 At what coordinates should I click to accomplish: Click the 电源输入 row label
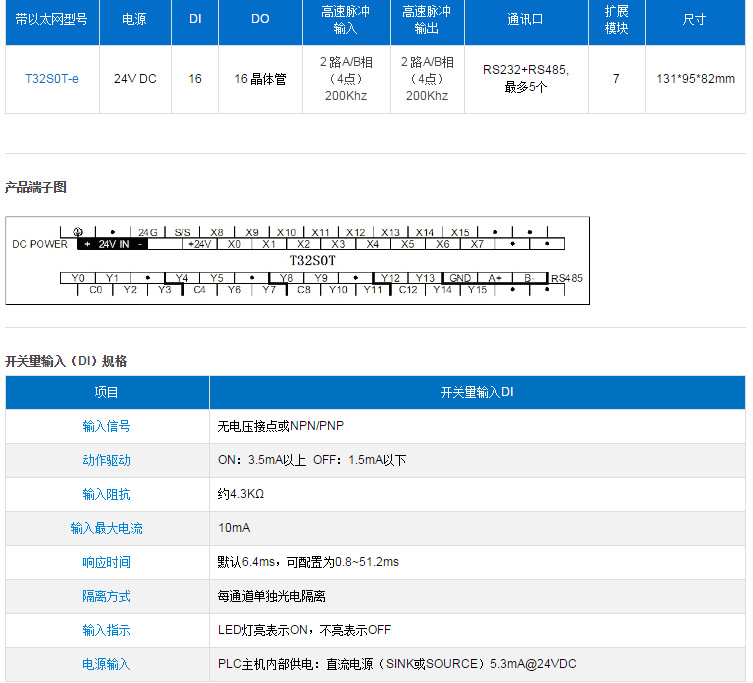point(106,664)
